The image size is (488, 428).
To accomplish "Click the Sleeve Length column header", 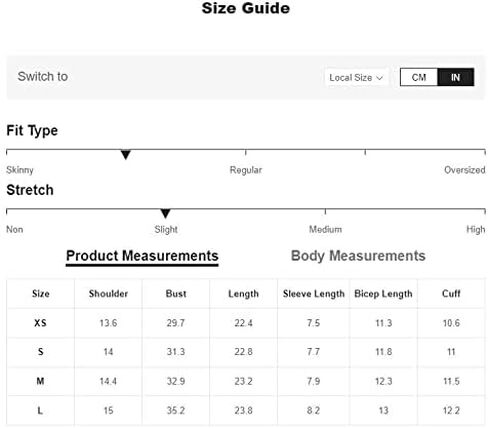I will coord(314,294).
